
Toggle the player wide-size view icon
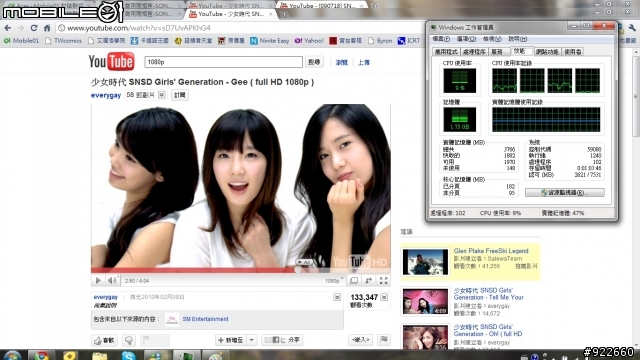click(x=354, y=280)
